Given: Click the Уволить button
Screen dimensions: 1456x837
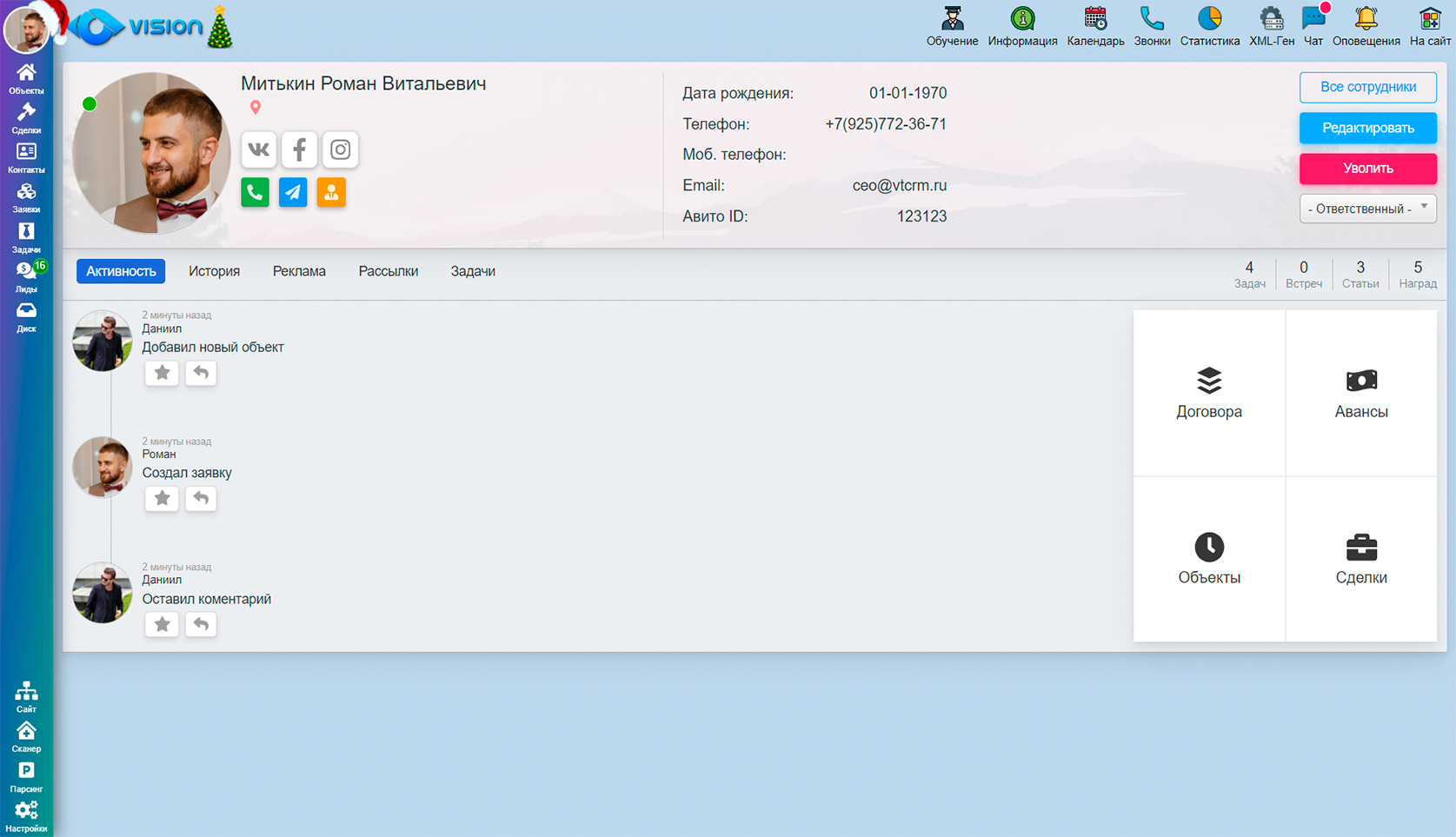Looking at the screenshot, I should pos(1367,169).
